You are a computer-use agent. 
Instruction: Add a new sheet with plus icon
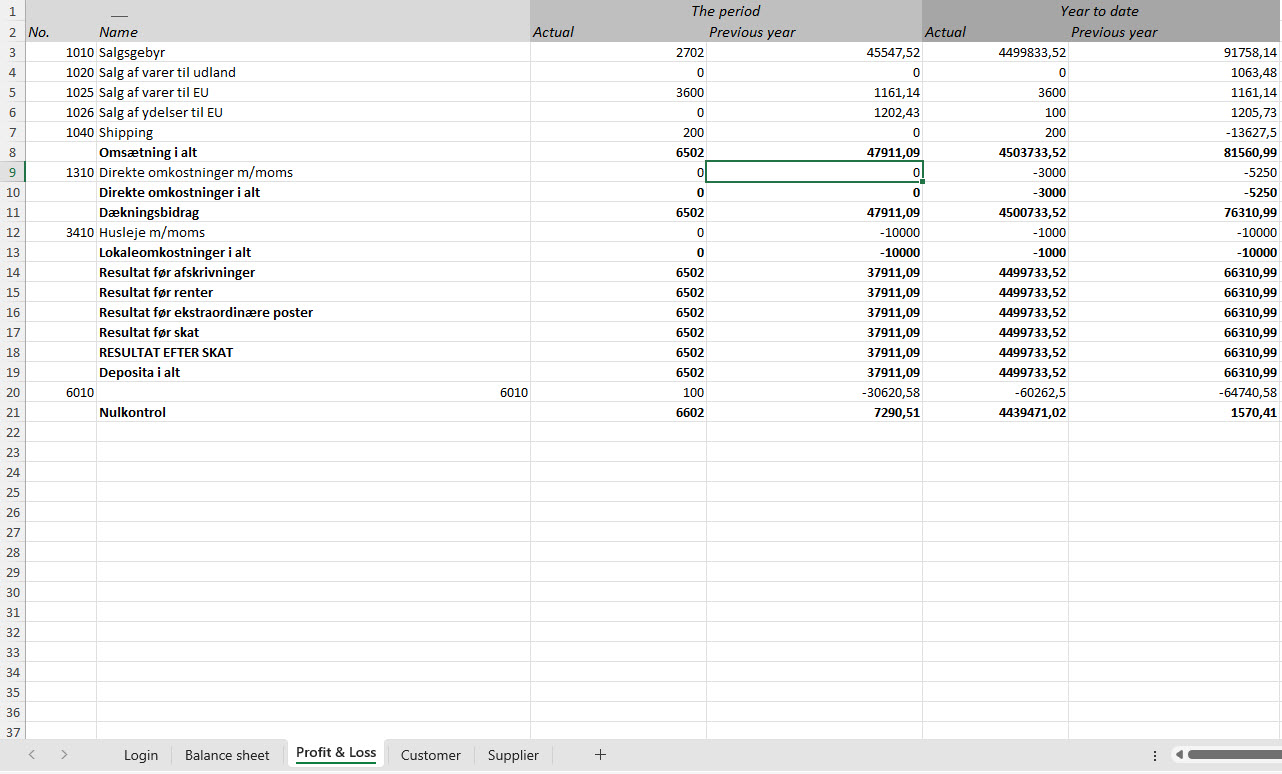pyautogui.click(x=600, y=755)
